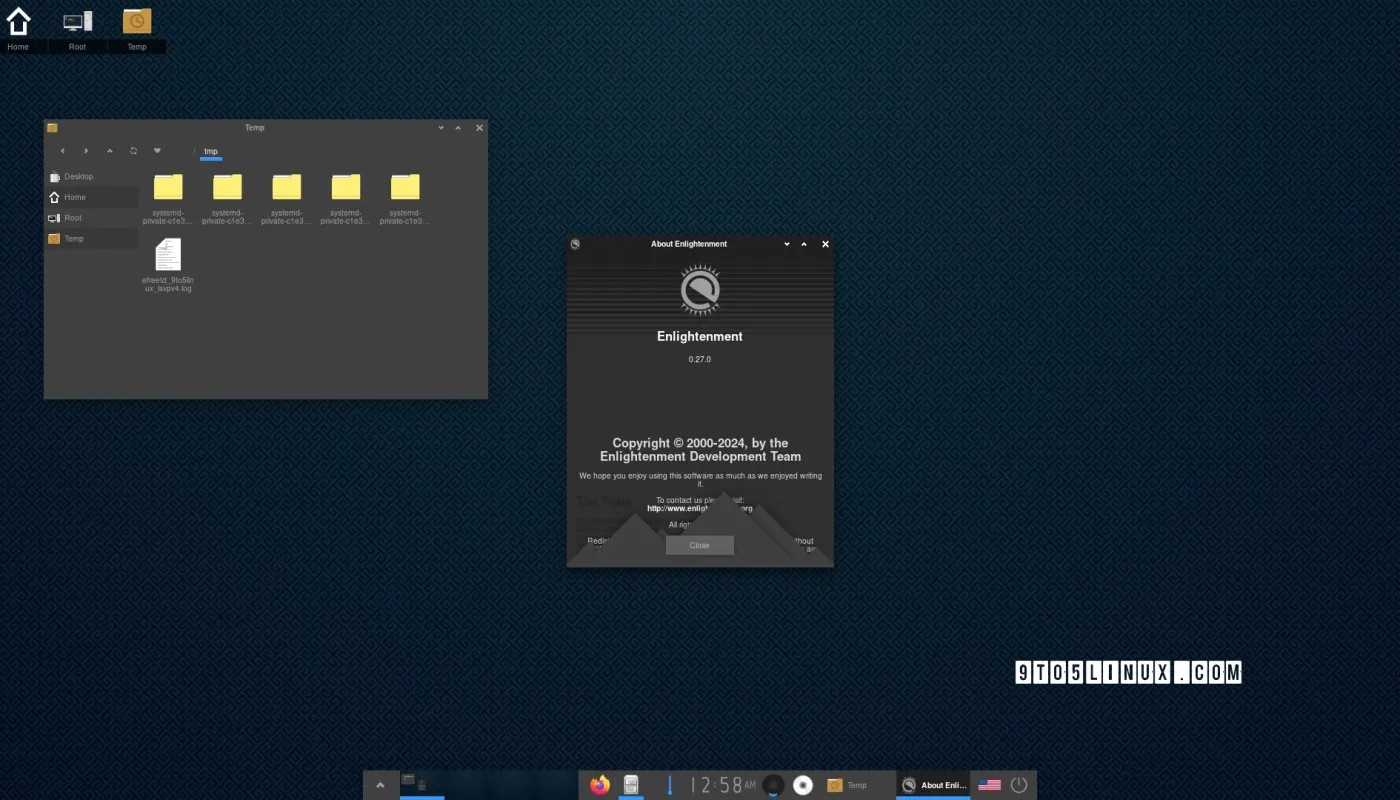Screen dimensions: 1400x800
Task: Open the file manager shelf launcher
Action: (x=631, y=785)
